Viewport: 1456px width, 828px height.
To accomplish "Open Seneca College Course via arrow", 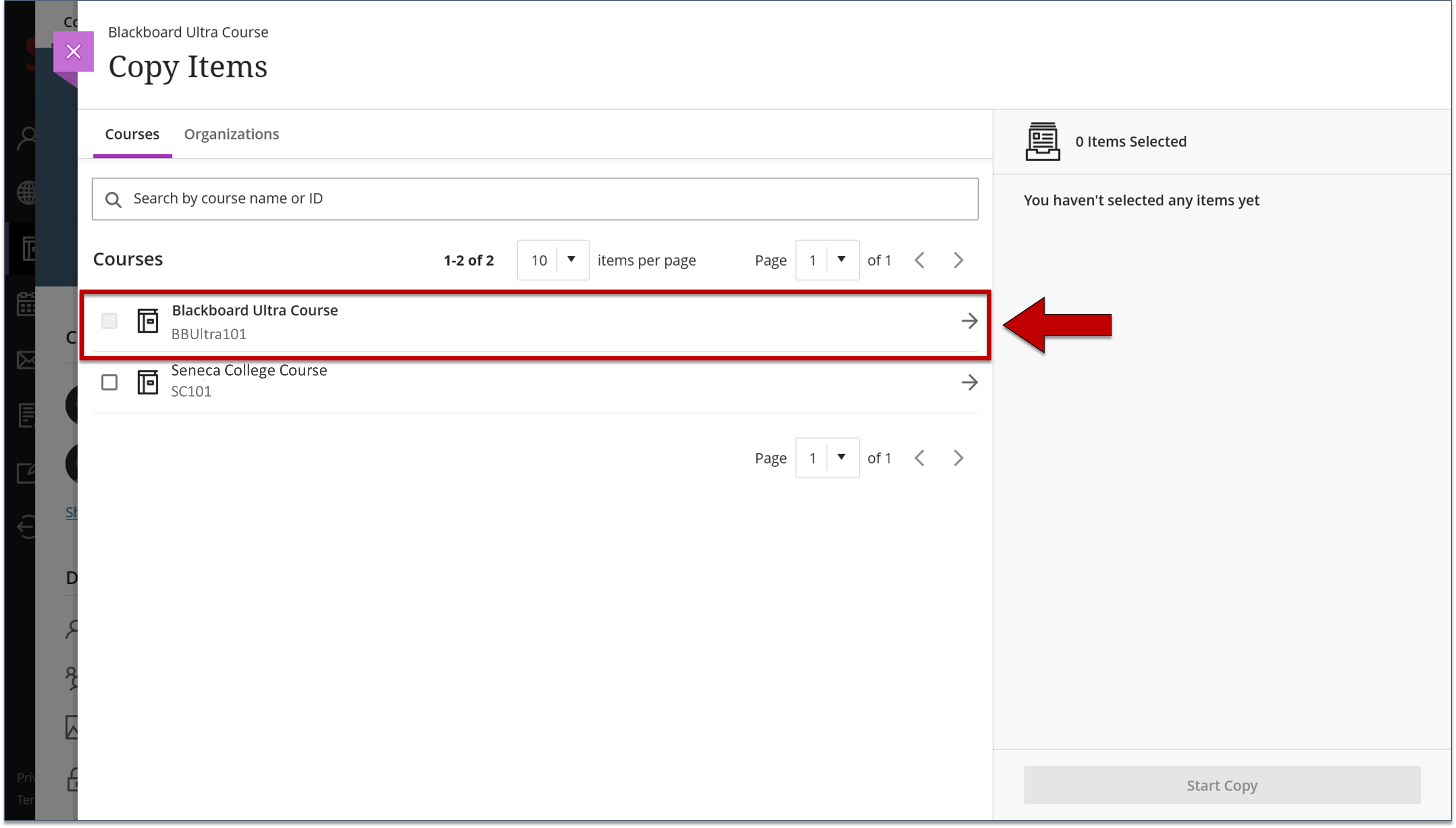I will pos(969,382).
